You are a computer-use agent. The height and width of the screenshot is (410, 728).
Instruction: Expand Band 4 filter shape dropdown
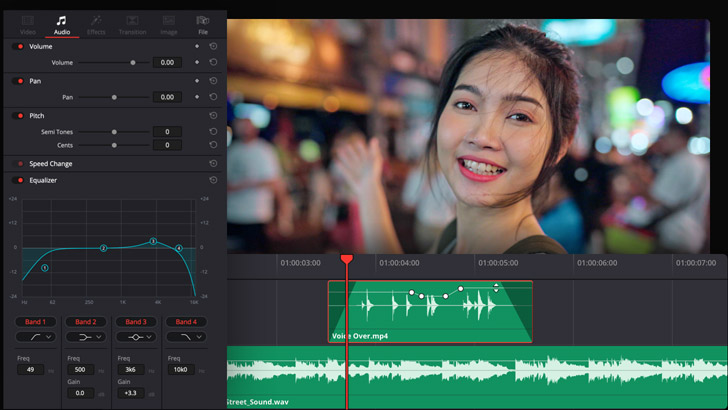coord(184,338)
